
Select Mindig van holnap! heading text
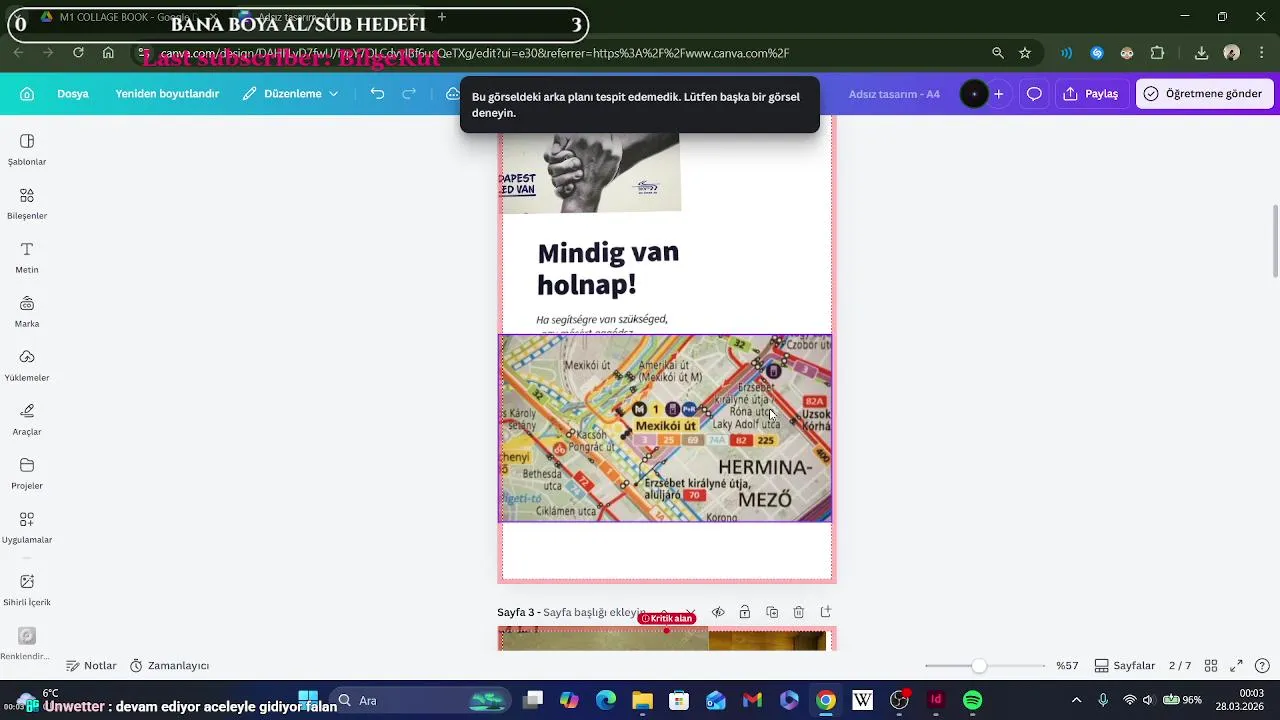coord(608,268)
